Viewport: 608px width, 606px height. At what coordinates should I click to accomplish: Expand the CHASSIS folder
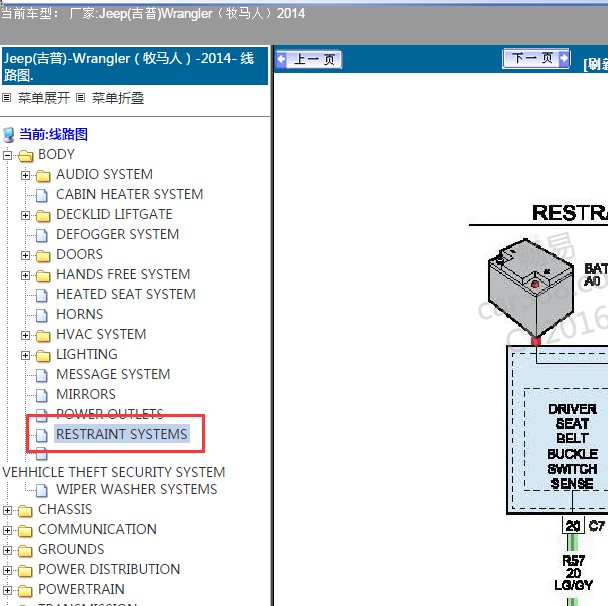(x=7, y=511)
